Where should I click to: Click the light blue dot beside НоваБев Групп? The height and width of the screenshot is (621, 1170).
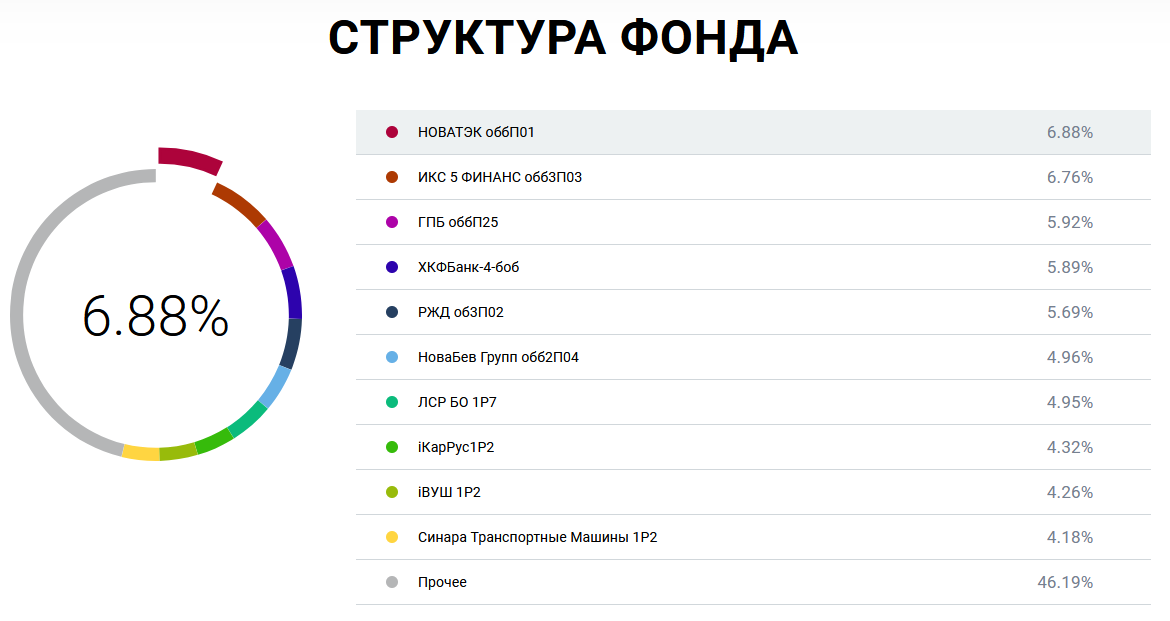point(392,357)
